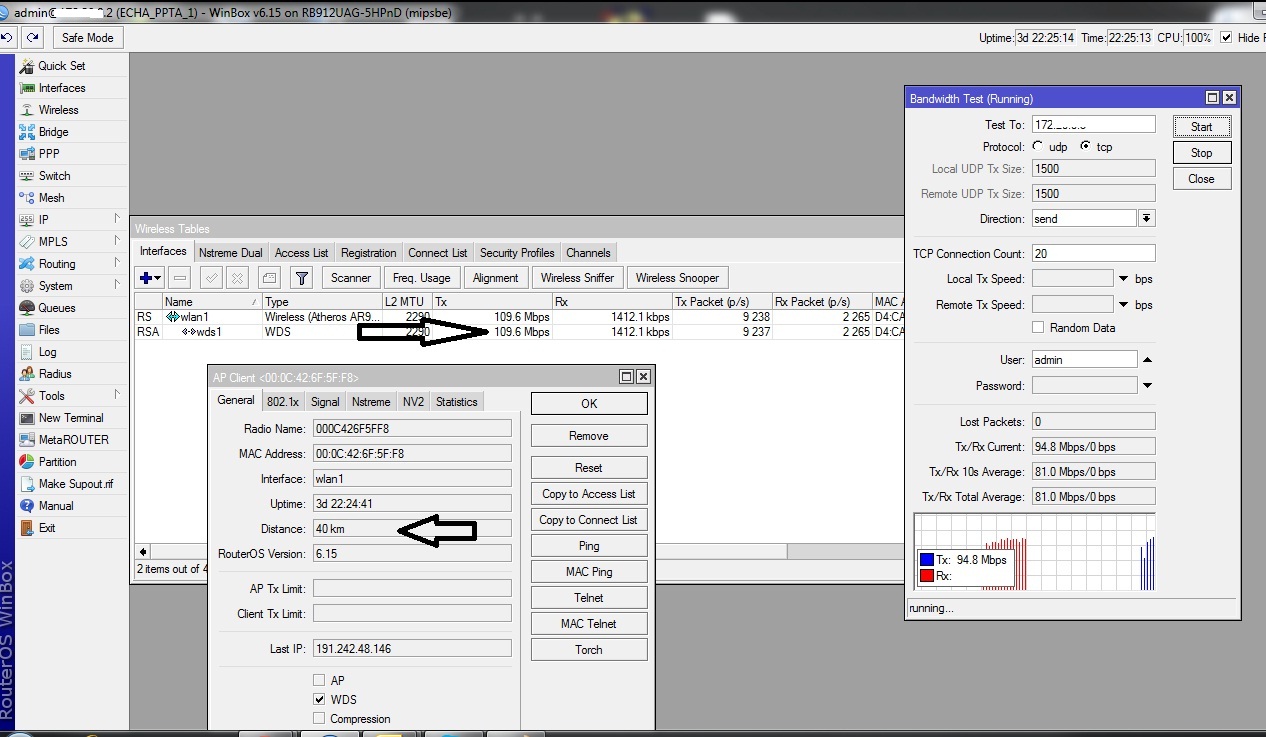The image size is (1266, 737).
Task: Click Torch in AP Client dialog
Action: coord(589,650)
